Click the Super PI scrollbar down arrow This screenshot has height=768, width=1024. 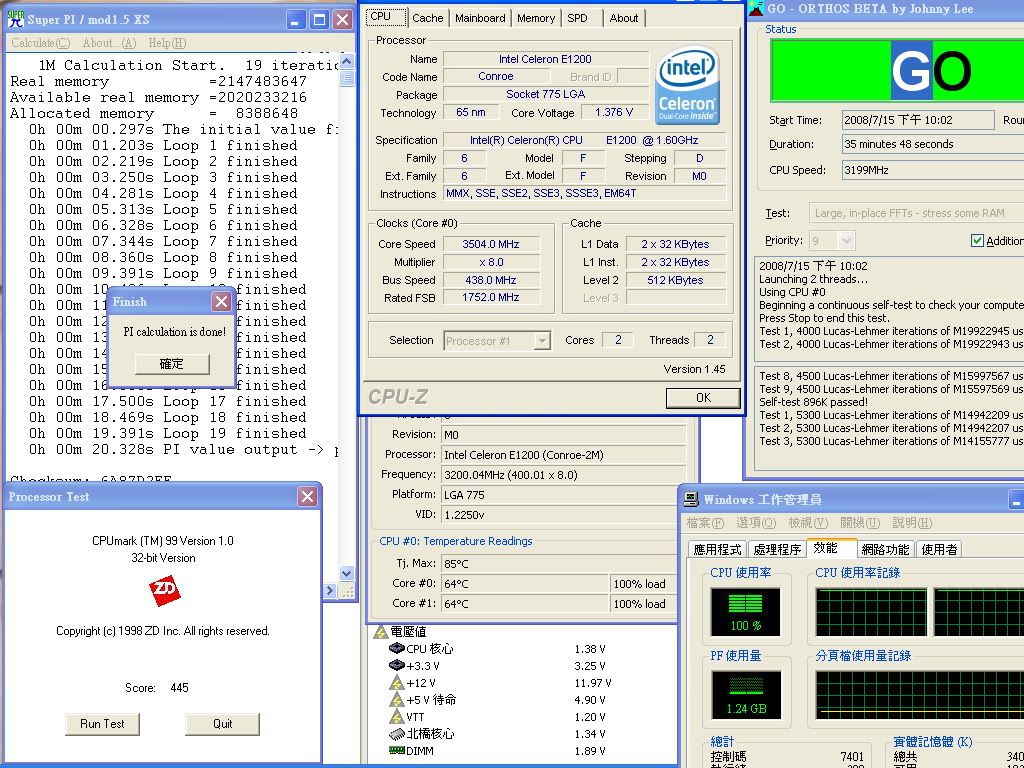point(347,573)
